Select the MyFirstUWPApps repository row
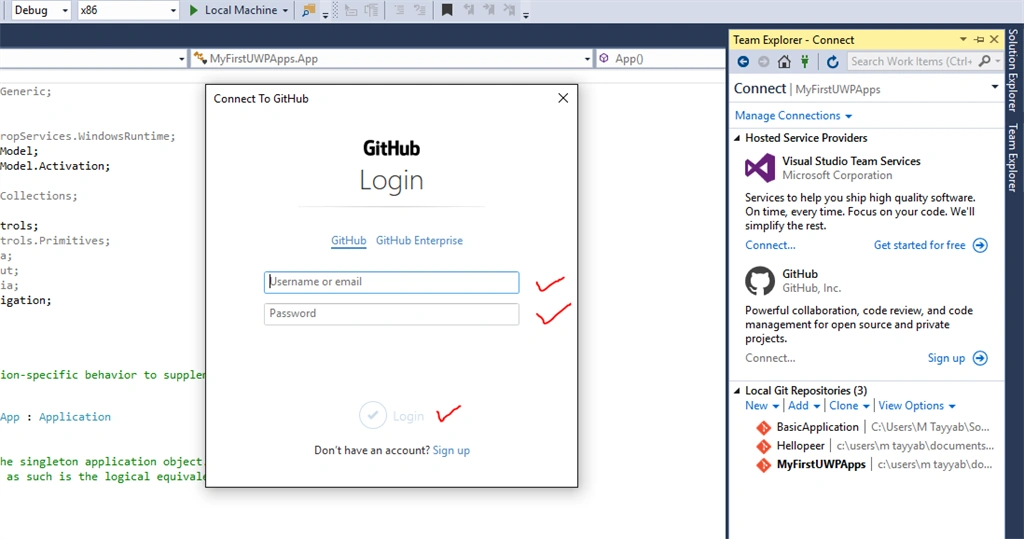This screenshot has width=1024, height=539. pos(872,465)
